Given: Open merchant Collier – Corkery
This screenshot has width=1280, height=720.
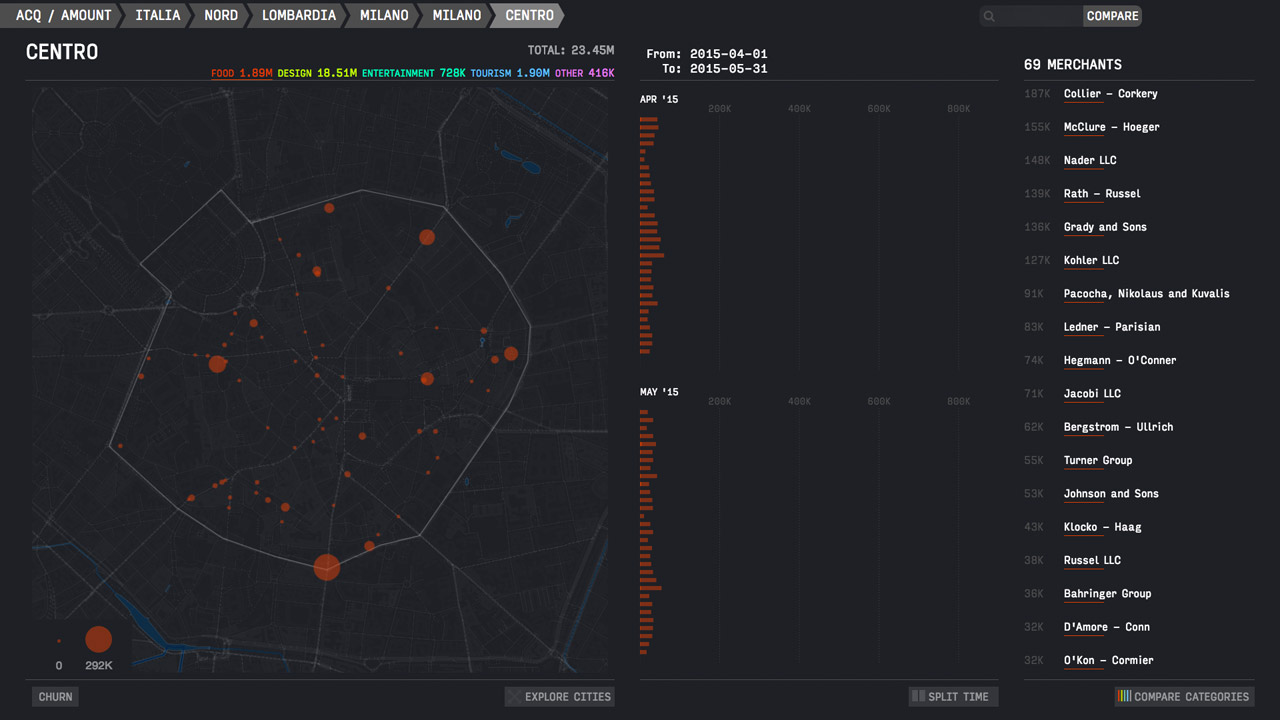Looking at the screenshot, I should click(x=1110, y=94).
